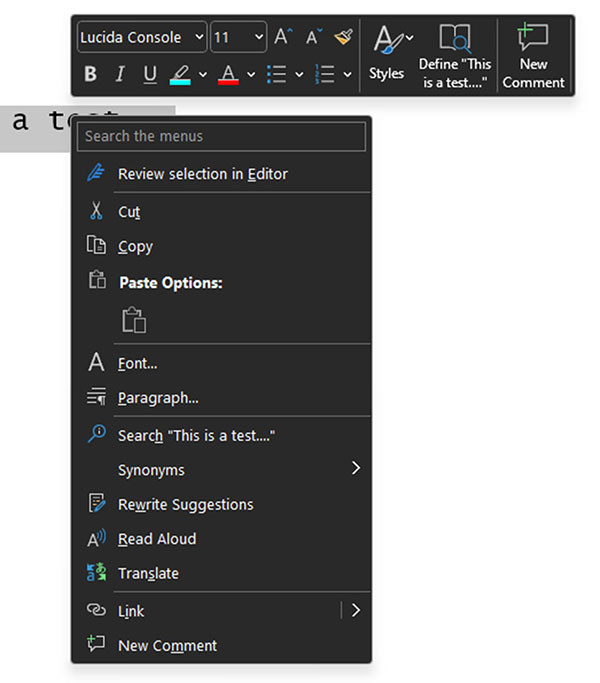Choose Review selection in Editor
The image size is (600, 683).
[x=221, y=174]
